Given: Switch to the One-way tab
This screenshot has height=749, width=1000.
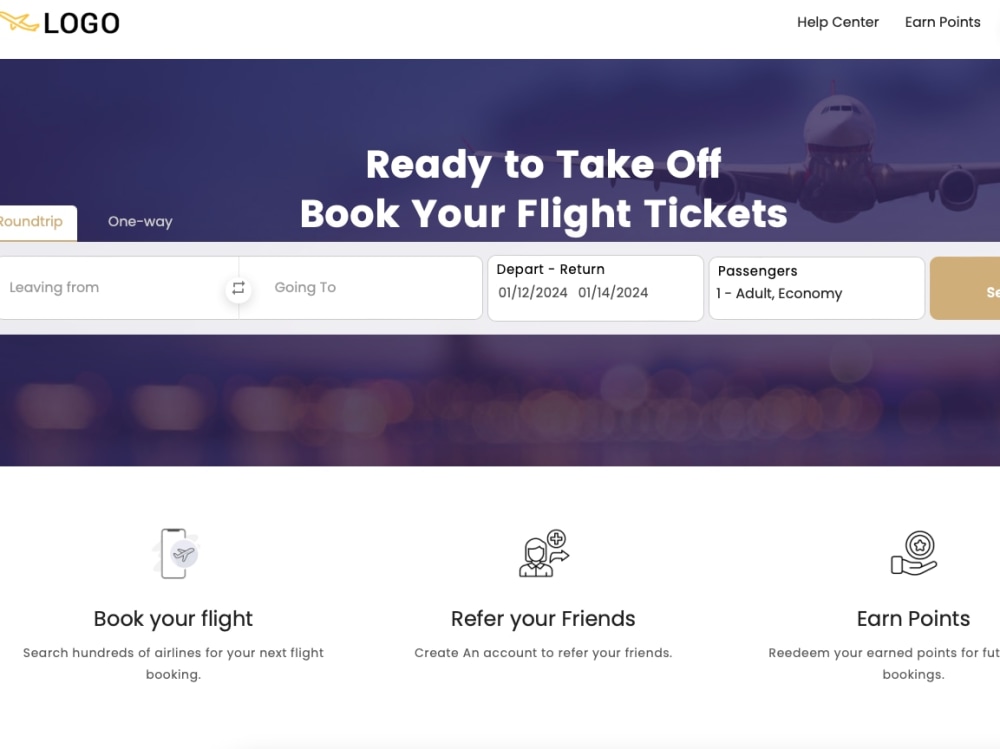Looking at the screenshot, I should coord(140,221).
